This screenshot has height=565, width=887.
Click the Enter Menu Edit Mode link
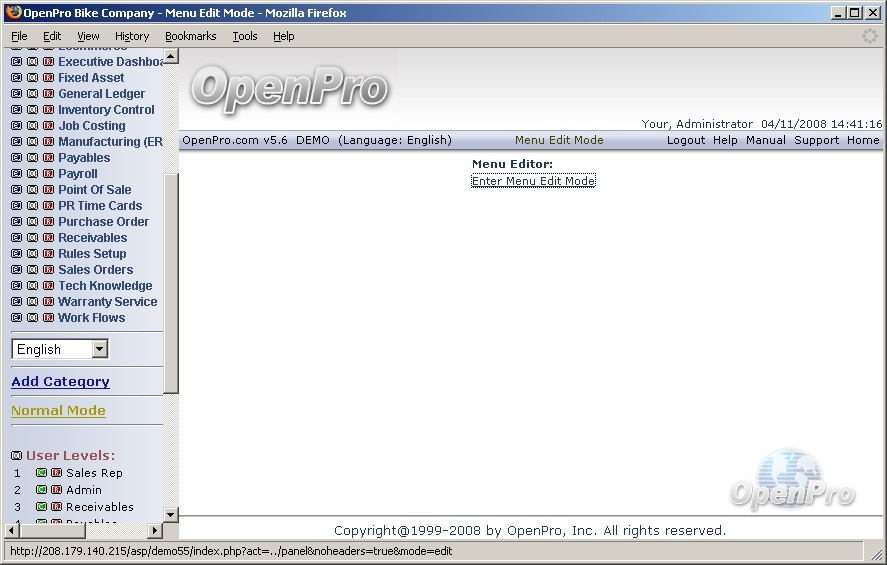(533, 181)
